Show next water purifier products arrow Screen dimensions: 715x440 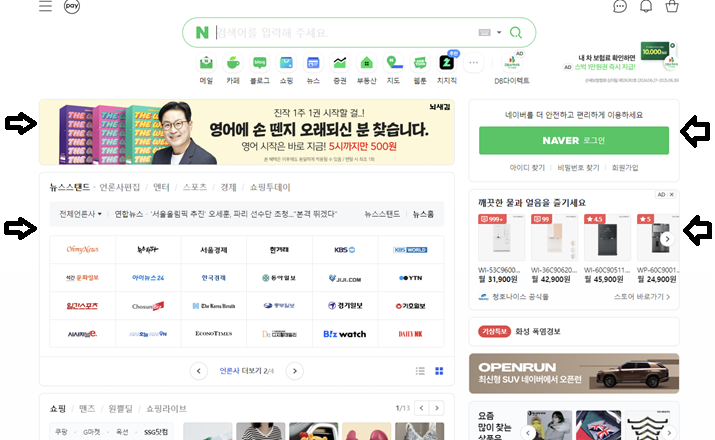click(667, 238)
